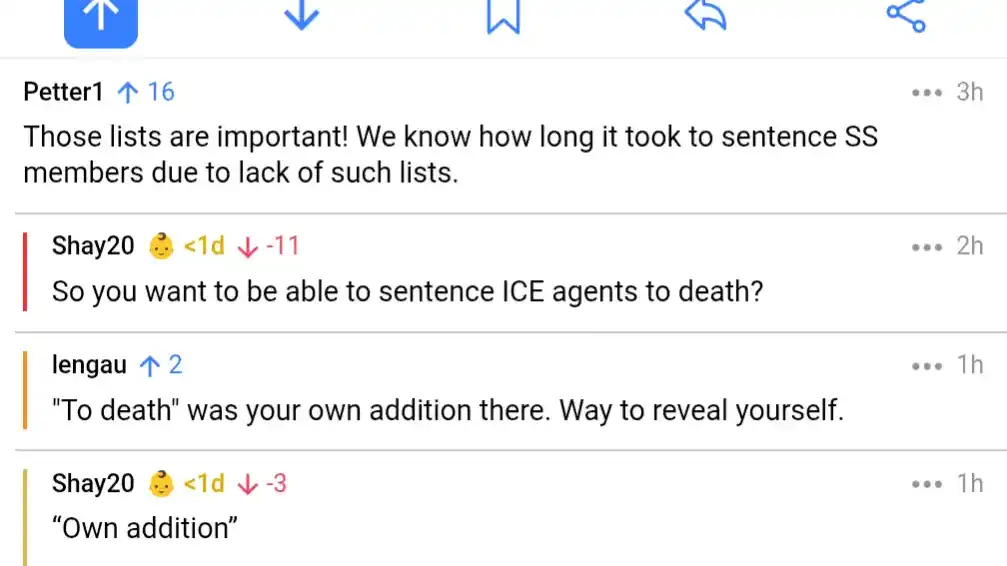Open Petter1's user profile

tap(63, 93)
